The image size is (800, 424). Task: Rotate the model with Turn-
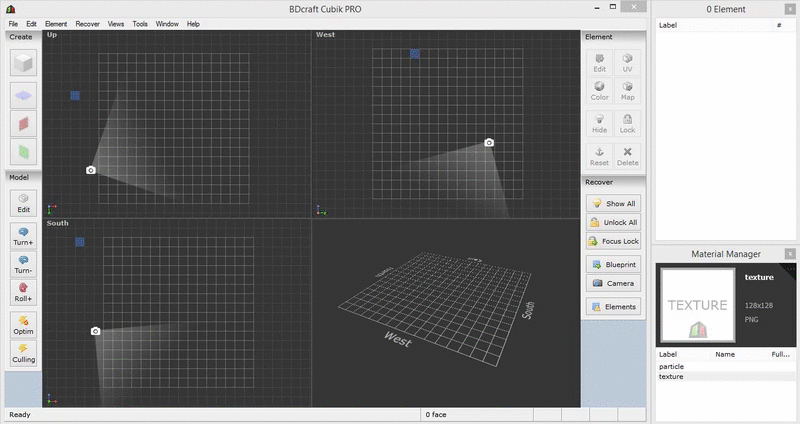(23, 264)
